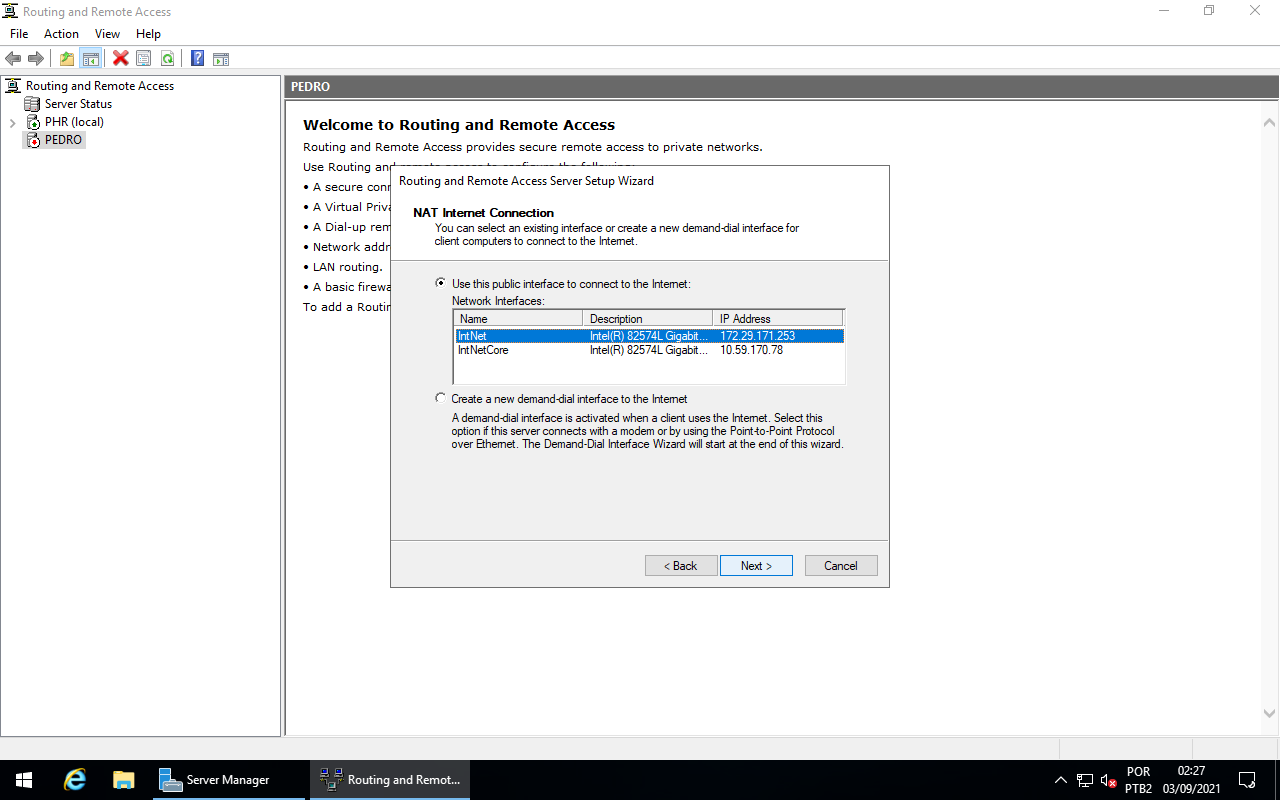Open Properties from the toolbar icon
The width and height of the screenshot is (1280, 800).
click(144, 59)
